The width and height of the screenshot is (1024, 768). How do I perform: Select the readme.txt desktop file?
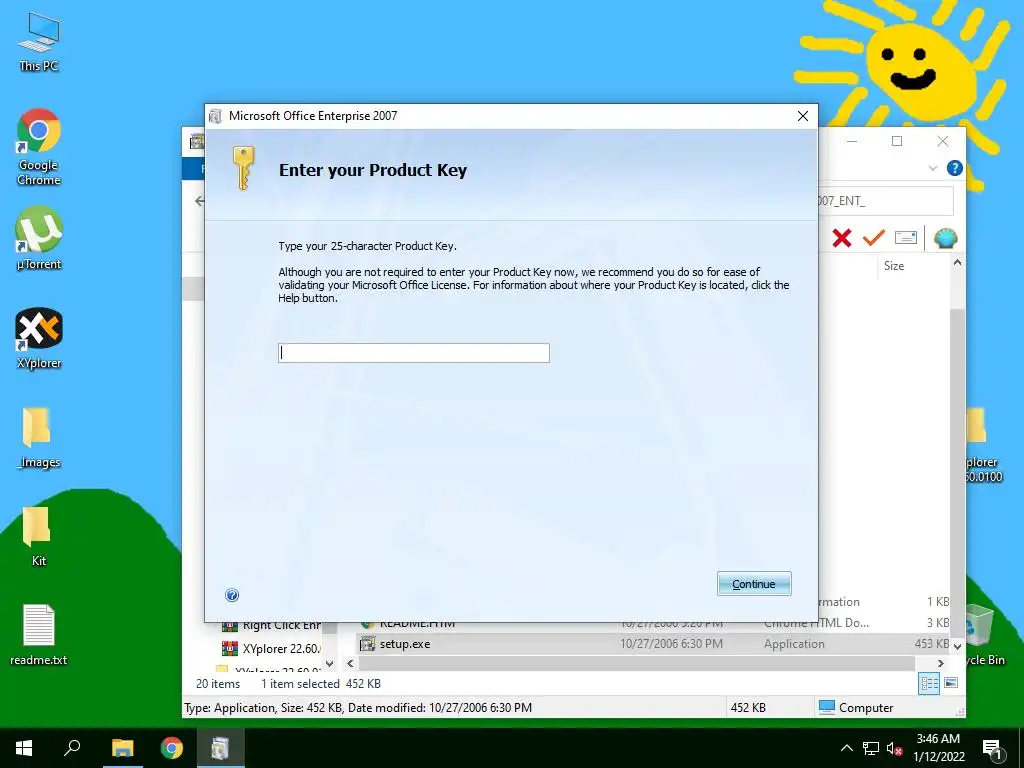(x=39, y=635)
